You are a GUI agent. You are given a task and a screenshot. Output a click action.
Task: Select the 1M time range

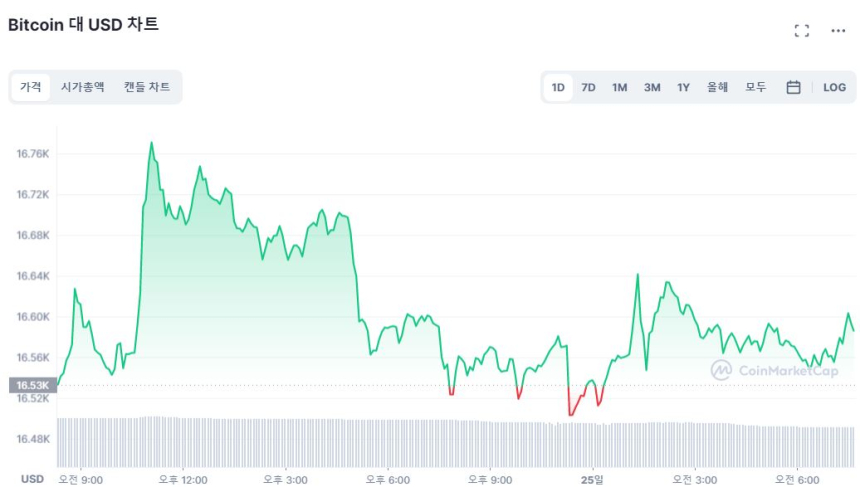[x=620, y=87]
